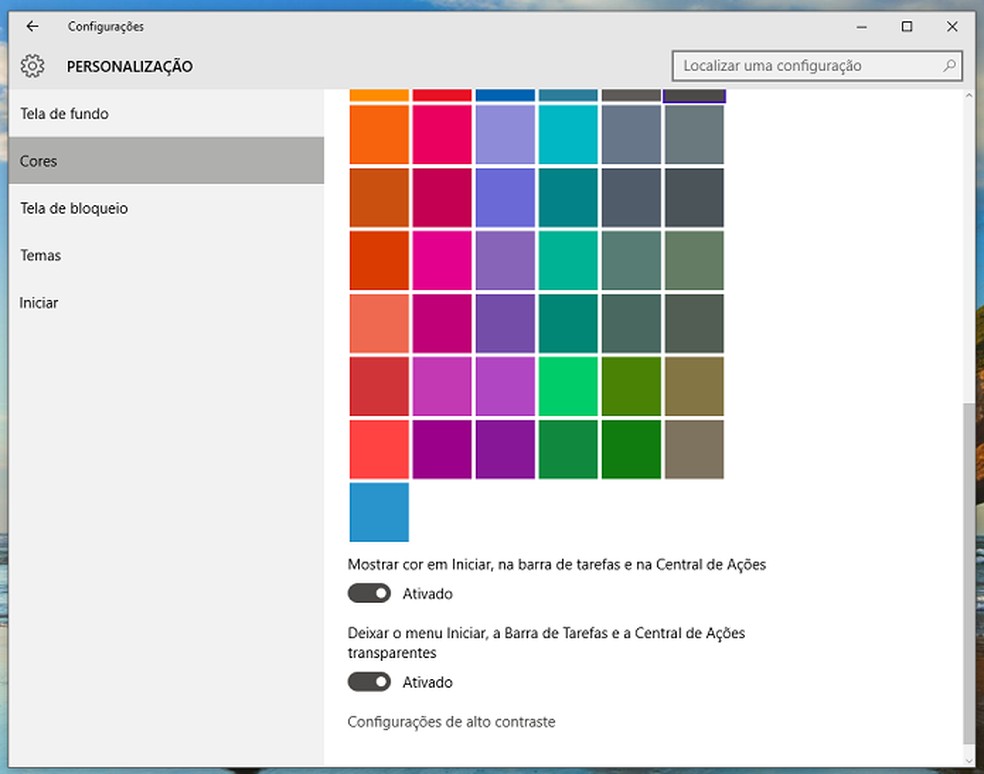Viewport: 984px width, 774px height.
Task: Choose the olive khaki color swatch
Action: [x=693, y=386]
